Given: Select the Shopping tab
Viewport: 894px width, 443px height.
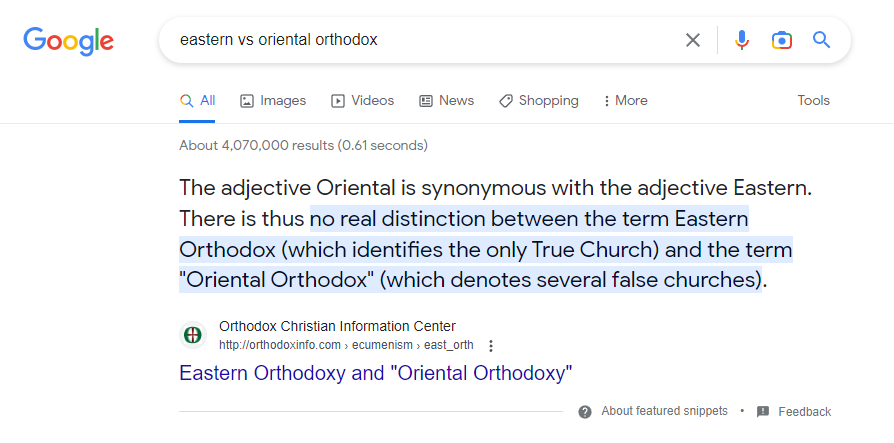Looking at the screenshot, I should 538,101.
